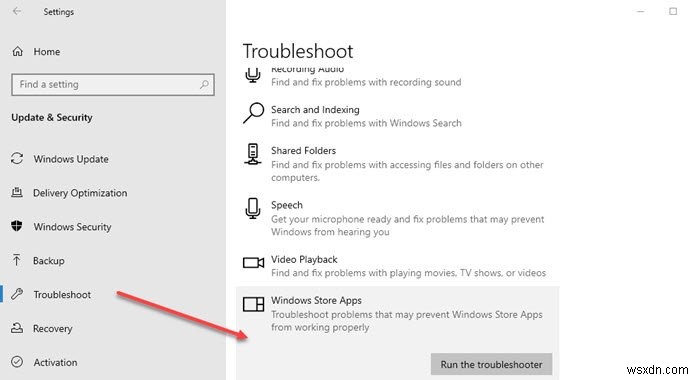The height and width of the screenshot is (380, 700).
Task: Run the troubleshooter for Windows Store Apps
Action: [x=491, y=364]
